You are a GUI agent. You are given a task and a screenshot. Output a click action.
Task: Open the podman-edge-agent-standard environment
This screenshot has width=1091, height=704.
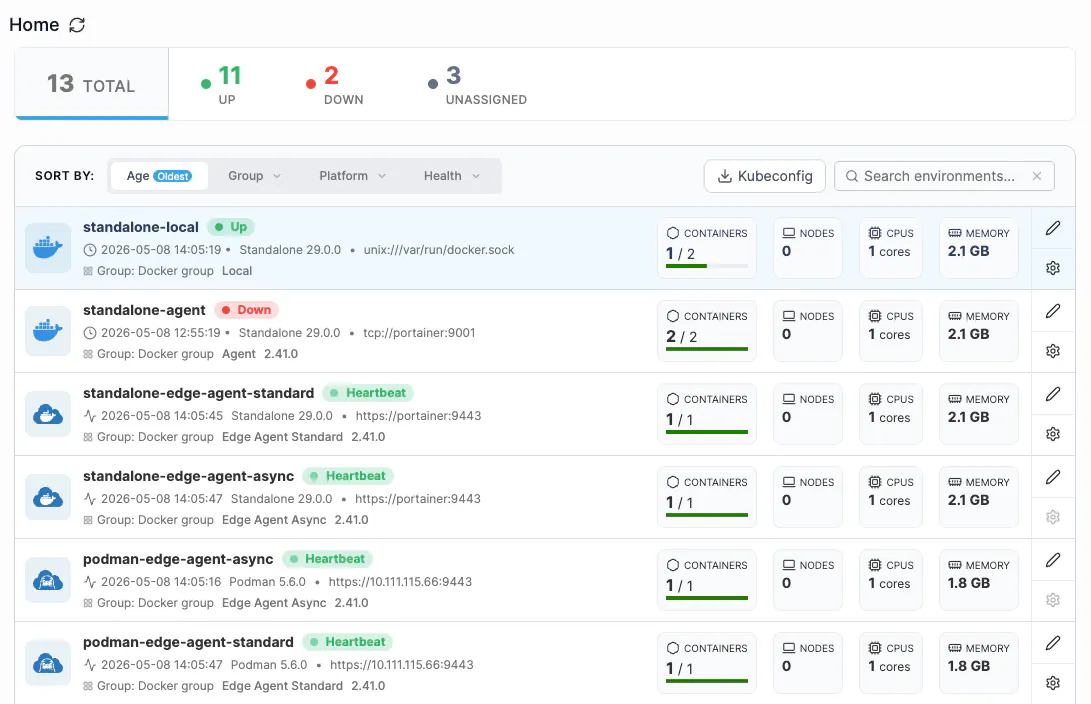point(188,642)
